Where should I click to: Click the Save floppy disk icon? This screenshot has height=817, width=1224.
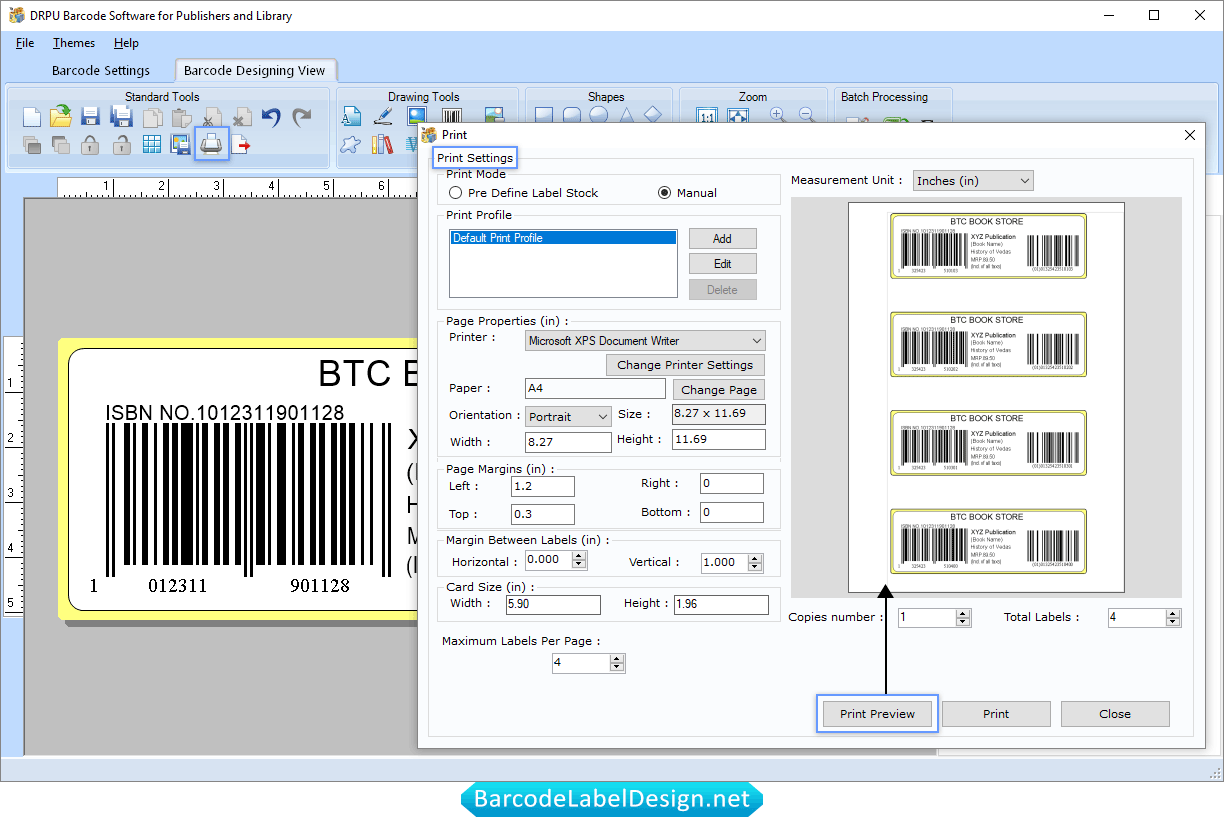pos(91,117)
